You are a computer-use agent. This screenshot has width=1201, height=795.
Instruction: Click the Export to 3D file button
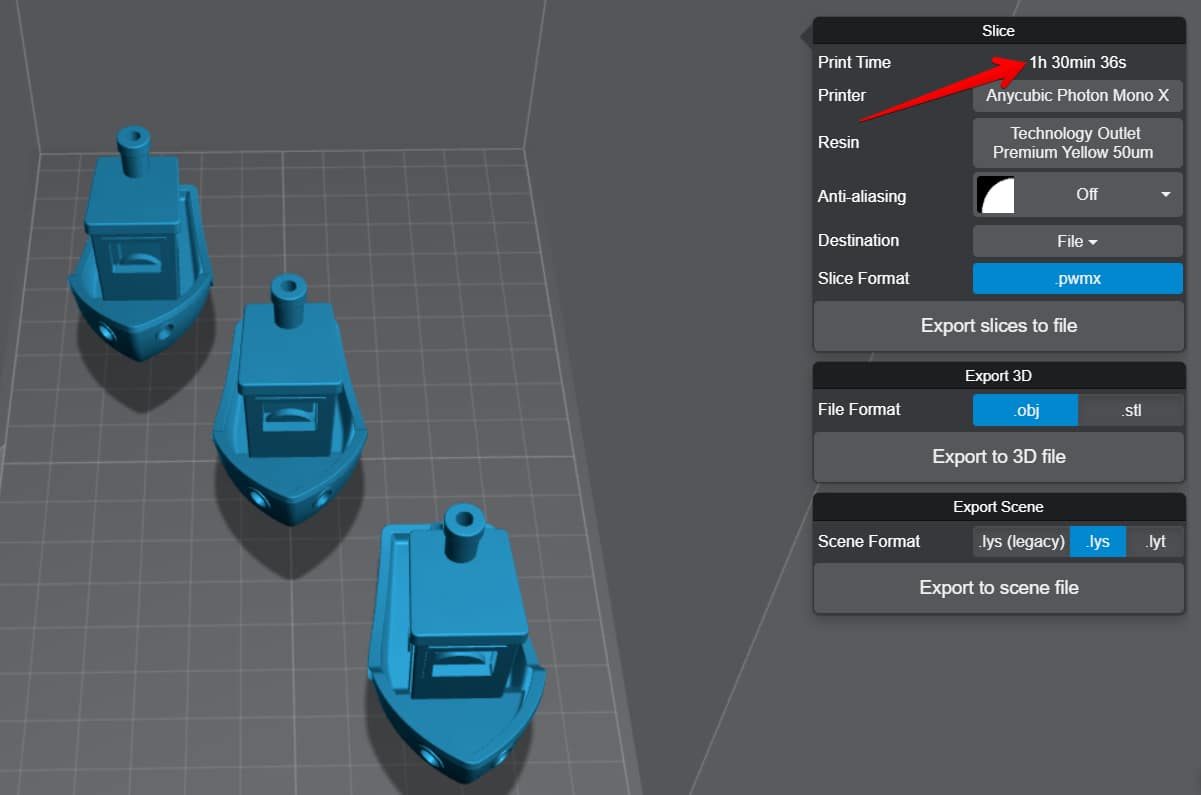click(998, 457)
